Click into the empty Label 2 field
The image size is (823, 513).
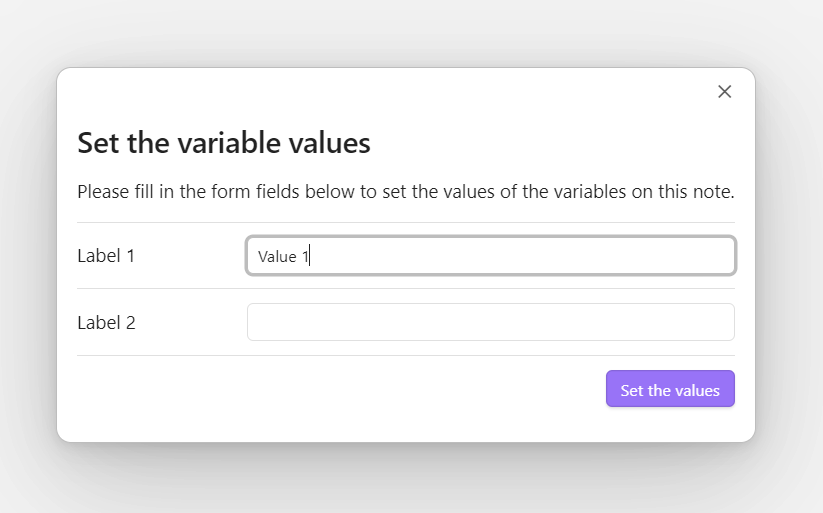coord(491,322)
